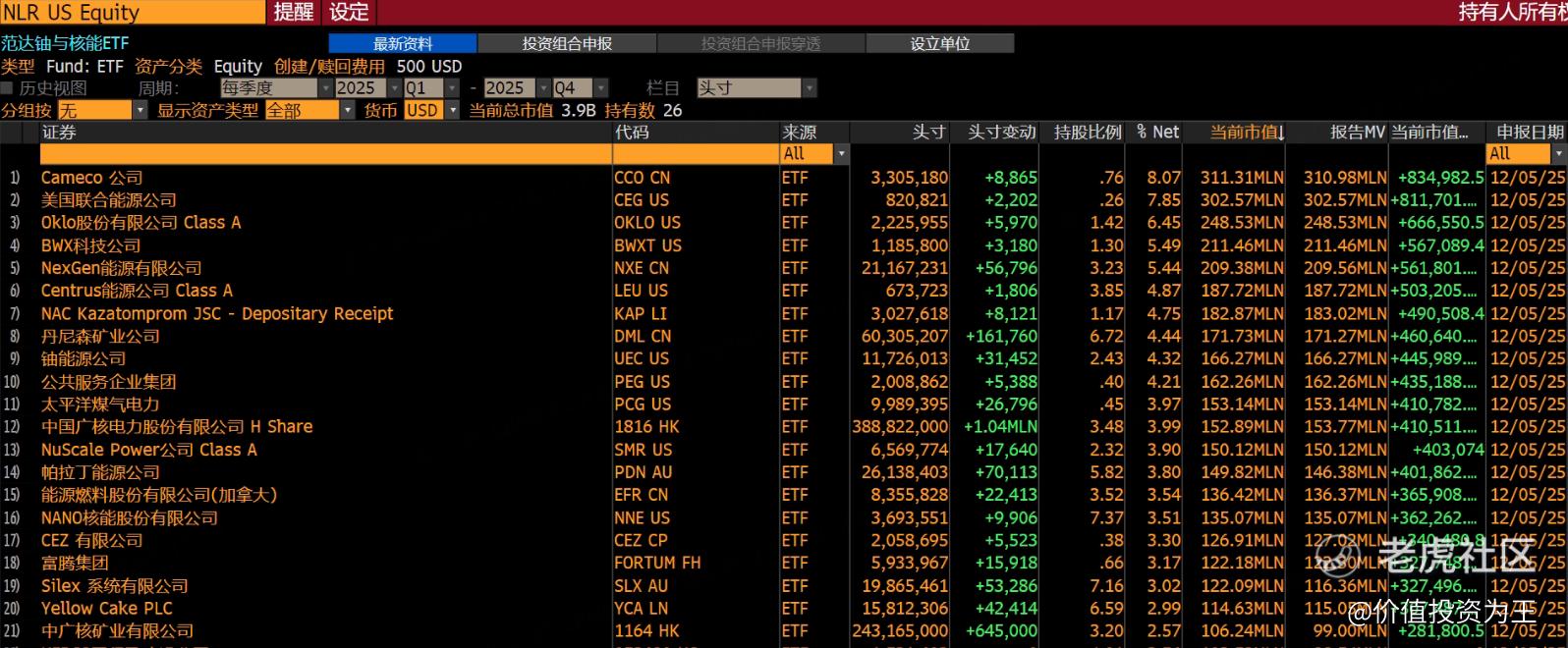Image resolution: width=1568 pixels, height=648 pixels.
Task: Sort by the % Net column header
Action: click(x=1157, y=133)
